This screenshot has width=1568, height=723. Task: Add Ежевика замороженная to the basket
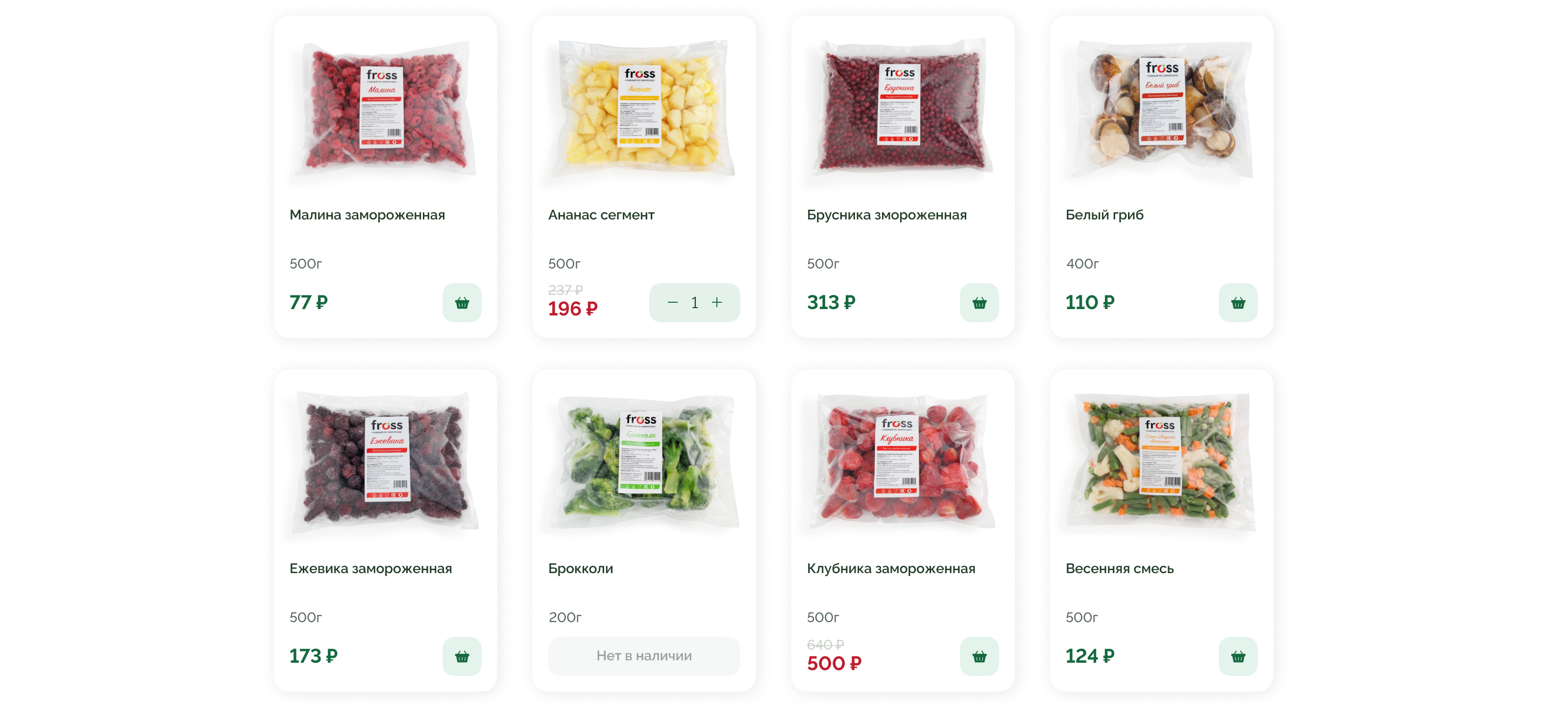tap(462, 656)
